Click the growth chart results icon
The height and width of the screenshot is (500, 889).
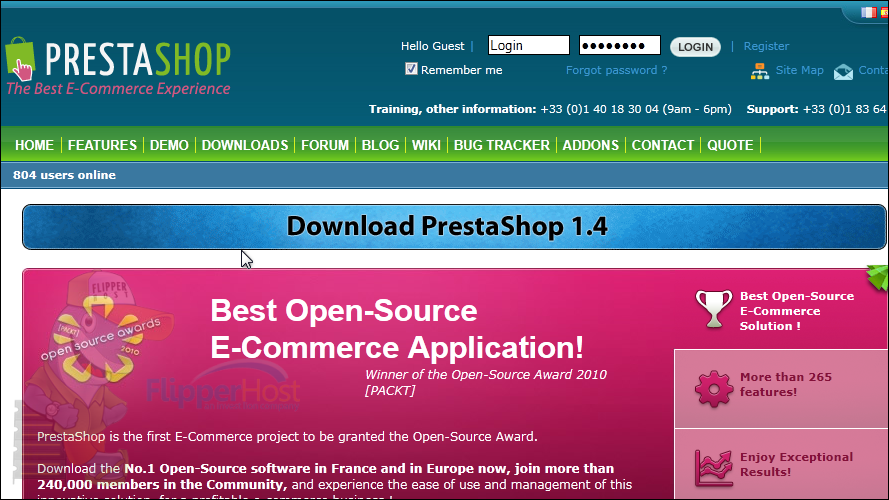coord(713,468)
